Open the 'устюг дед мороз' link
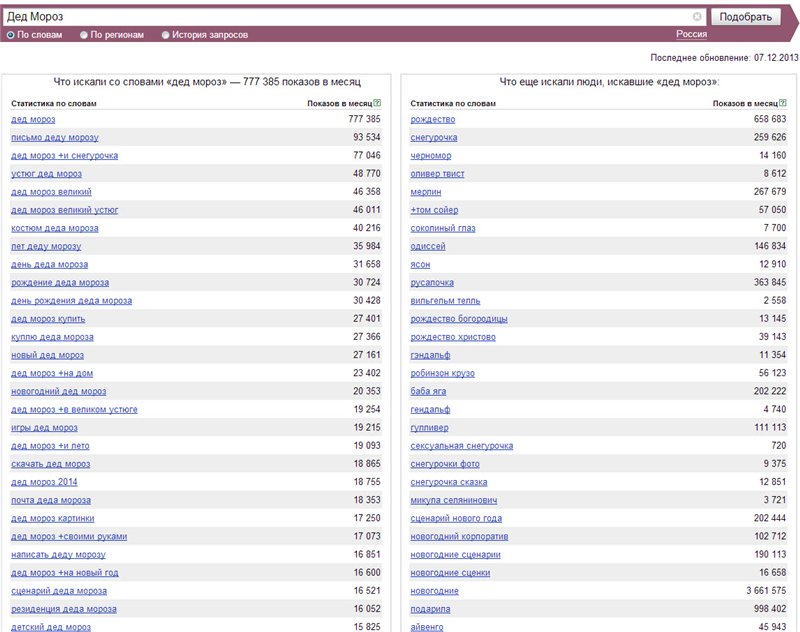Image resolution: width=800 pixels, height=632 pixels. [46, 174]
